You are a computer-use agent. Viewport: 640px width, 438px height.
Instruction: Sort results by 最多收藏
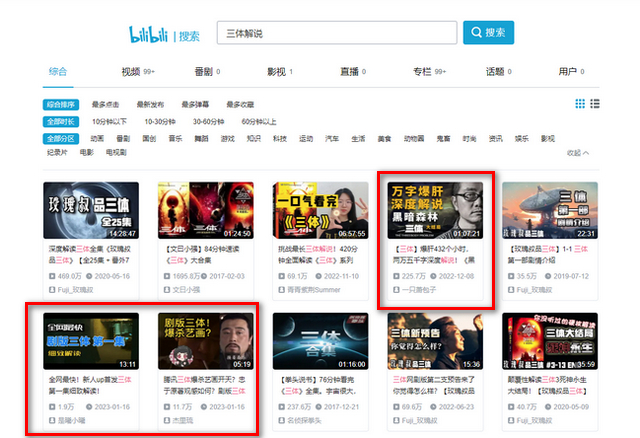pos(240,104)
